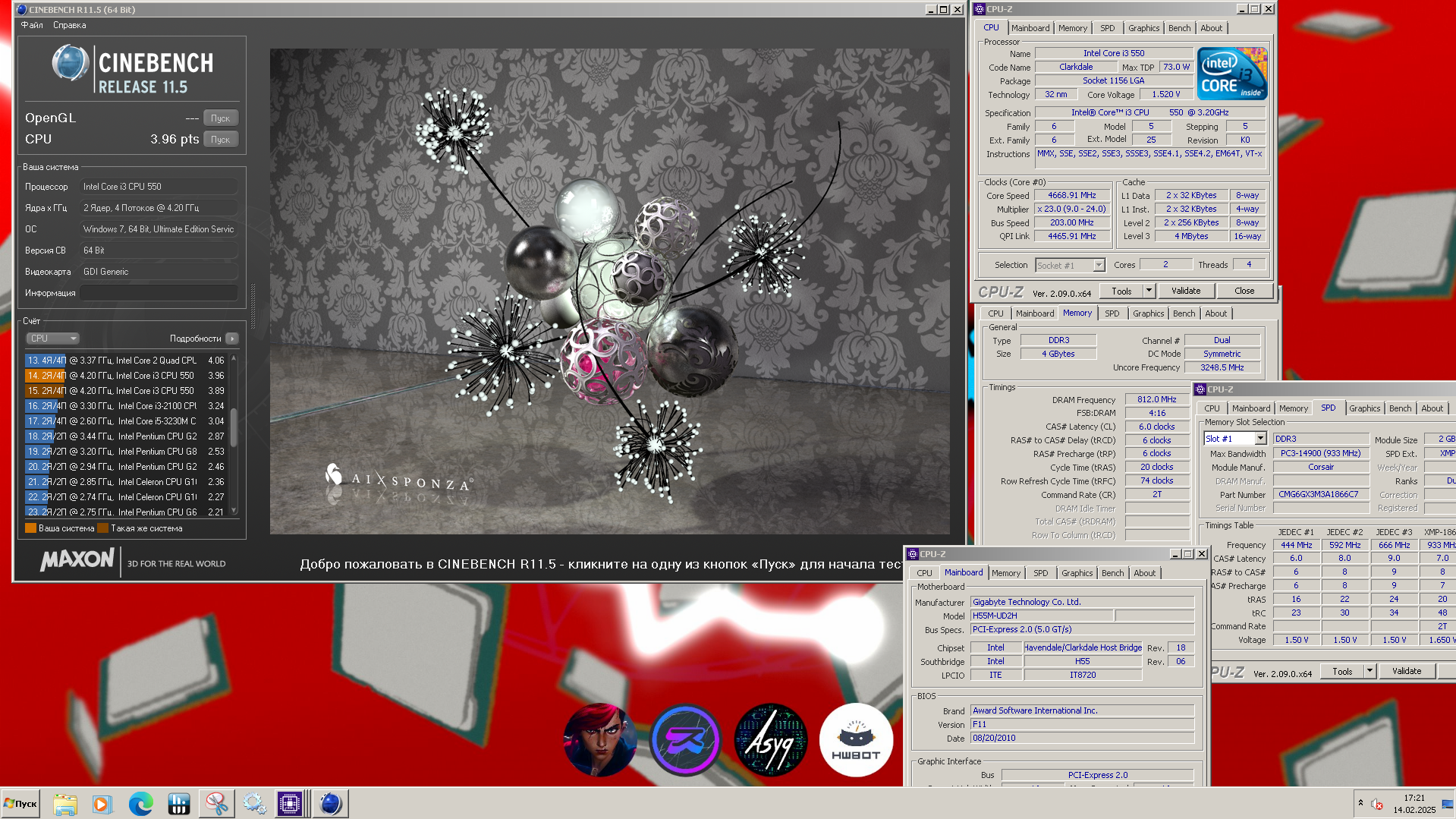The height and width of the screenshot is (819, 1456).
Task: Open Graphics tab in the SPD window
Action: [1364, 408]
